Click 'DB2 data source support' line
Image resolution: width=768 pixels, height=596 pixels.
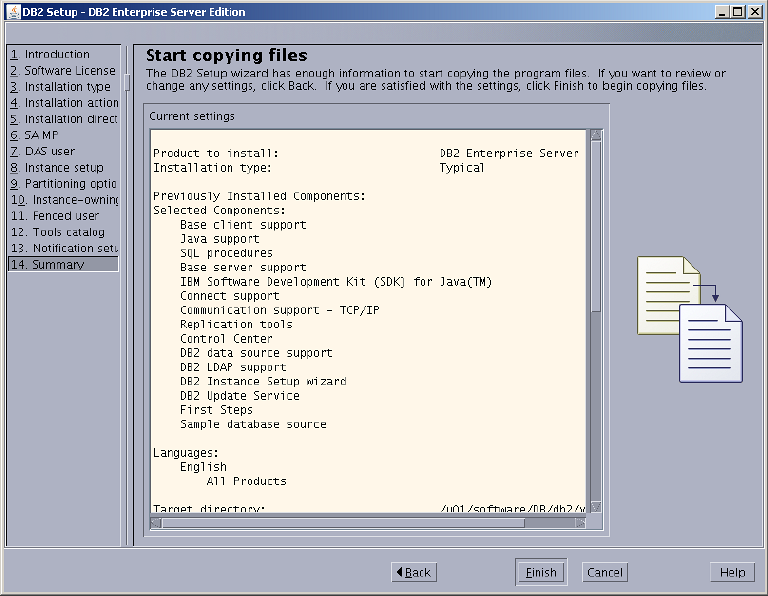point(256,353)
